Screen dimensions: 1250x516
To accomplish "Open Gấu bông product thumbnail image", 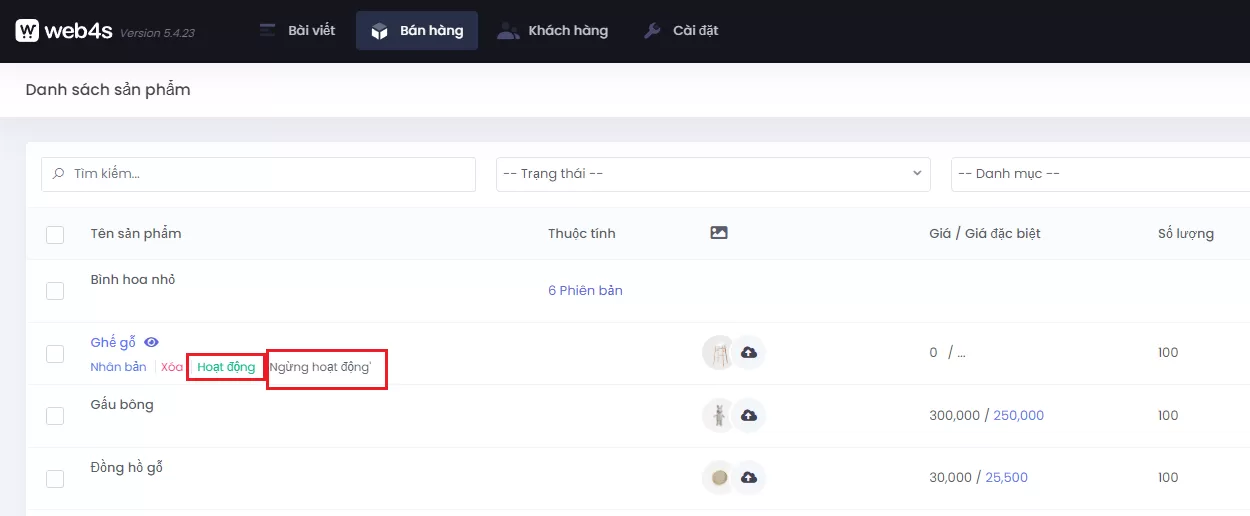I will tap(718, 415).
